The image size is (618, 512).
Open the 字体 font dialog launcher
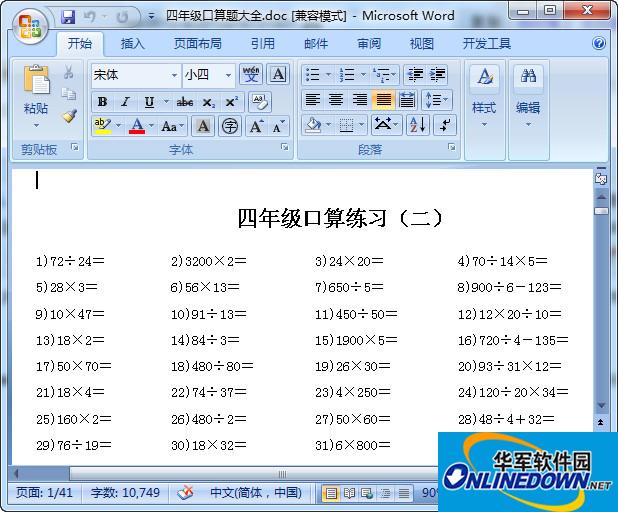(285, 147)
